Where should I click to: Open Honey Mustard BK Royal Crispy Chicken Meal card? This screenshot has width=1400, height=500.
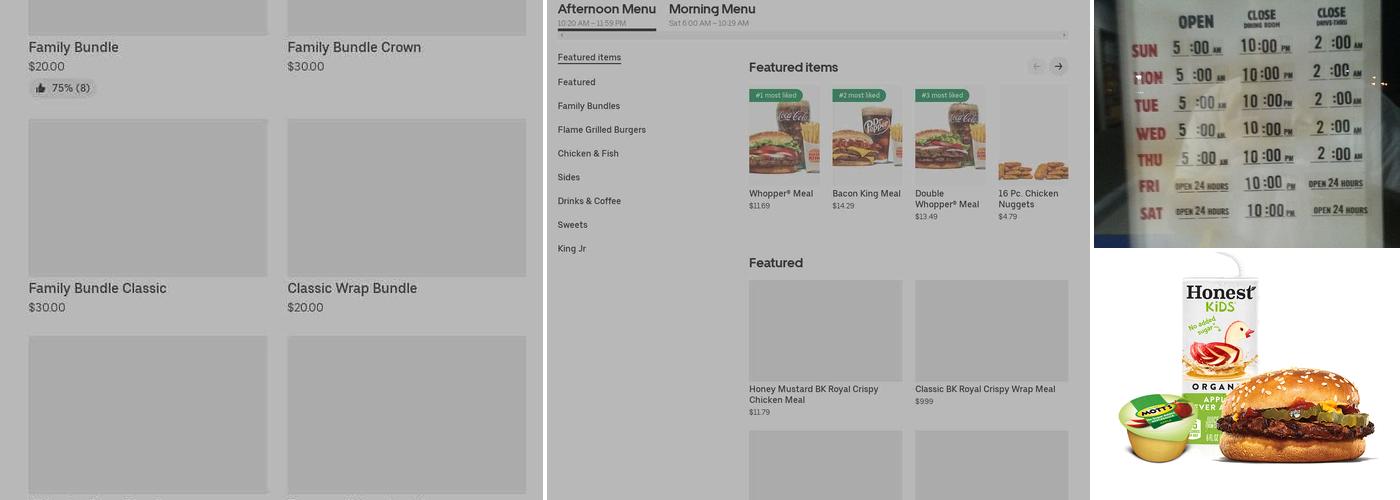(825, 348)
